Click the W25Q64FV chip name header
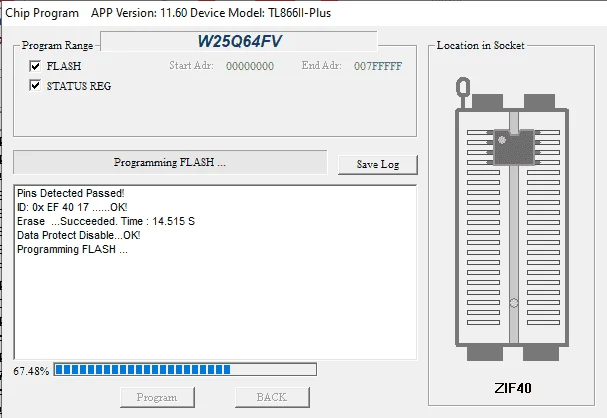The width and height of the screenshot is (607, 418). click(239, 41)
